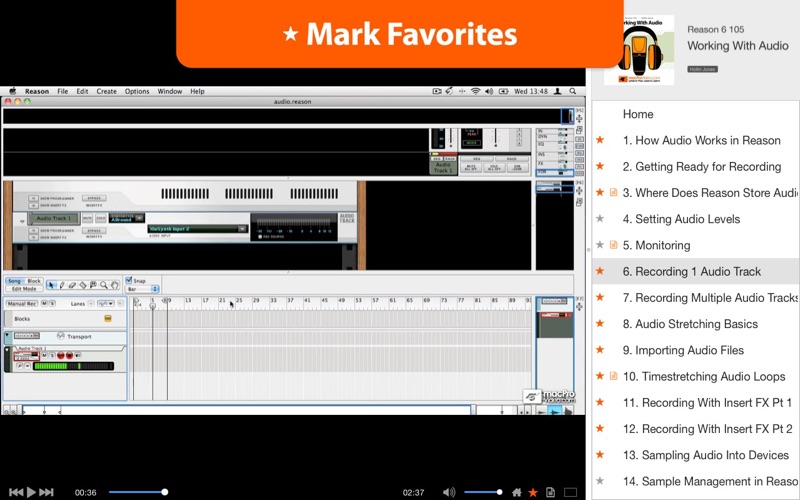Click the note icon beside 5. Monitoring
This screenshot has height=500, width=800.
pyautogui.click(x=613, y=245)
